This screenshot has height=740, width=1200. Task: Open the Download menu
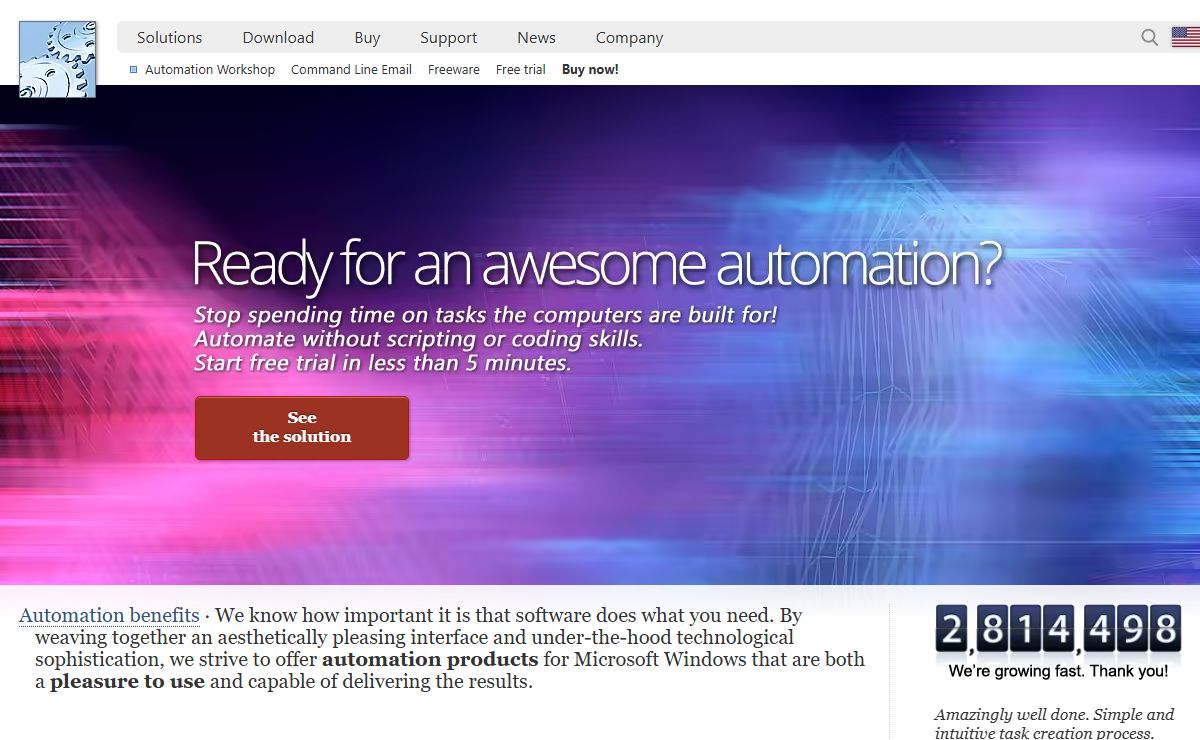(x=278, y=38)
